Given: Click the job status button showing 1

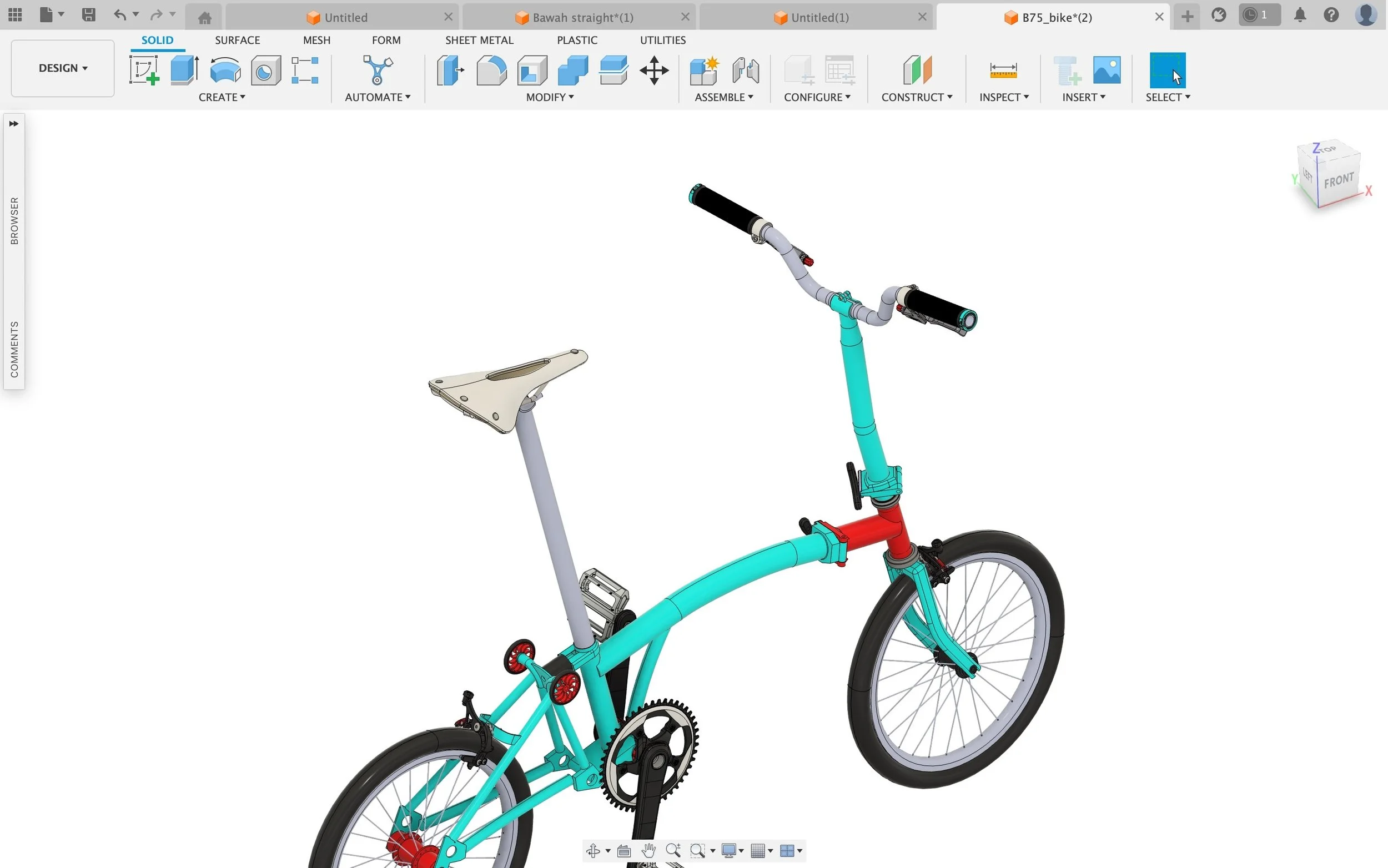Looking at the screenshot, I should (x=1259, y=16).
